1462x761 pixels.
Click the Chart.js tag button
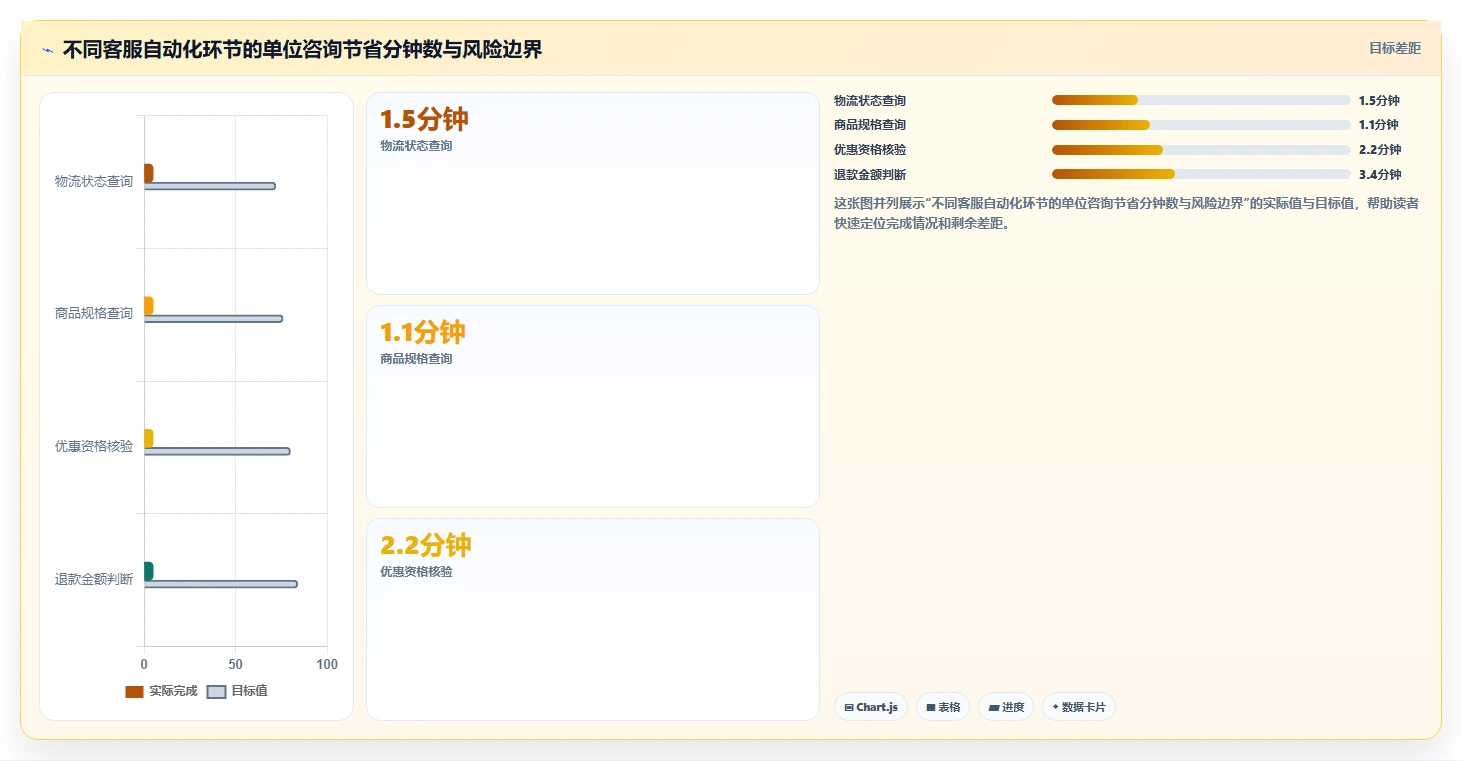pos(871,707)
